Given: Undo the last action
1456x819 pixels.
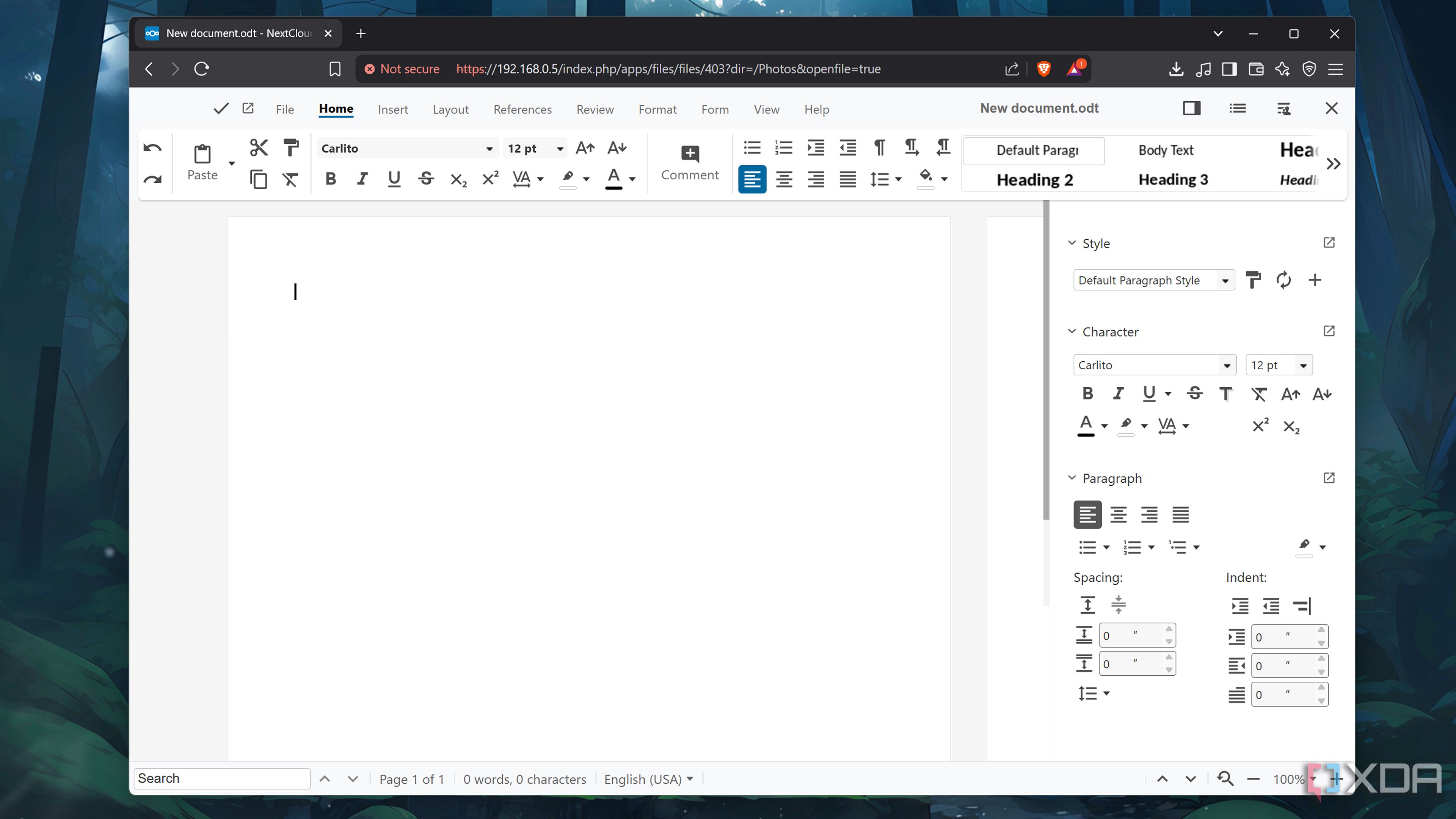Looking at the screenshot, I should click(x=152, y=148).
